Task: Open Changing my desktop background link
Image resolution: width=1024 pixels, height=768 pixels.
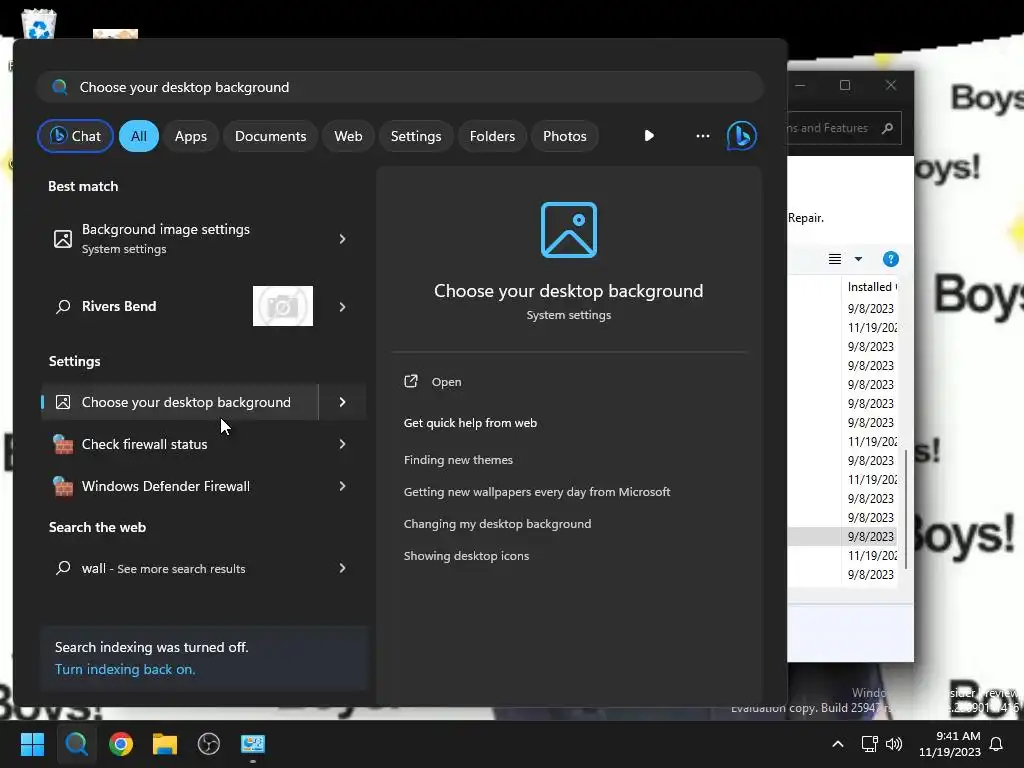Action: pyautogui.click(x=497, y=524)
